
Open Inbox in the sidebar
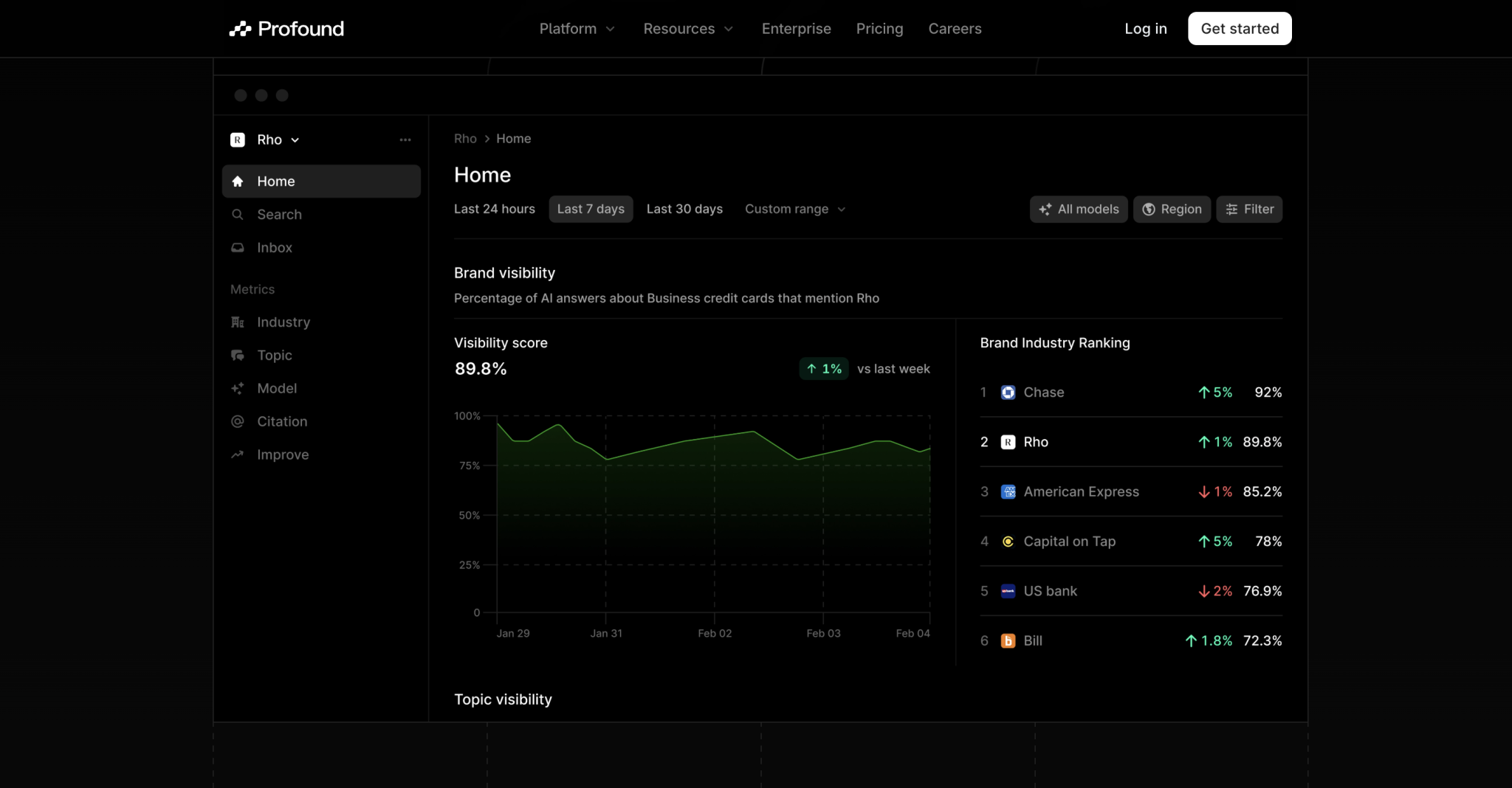coord(321,248)
